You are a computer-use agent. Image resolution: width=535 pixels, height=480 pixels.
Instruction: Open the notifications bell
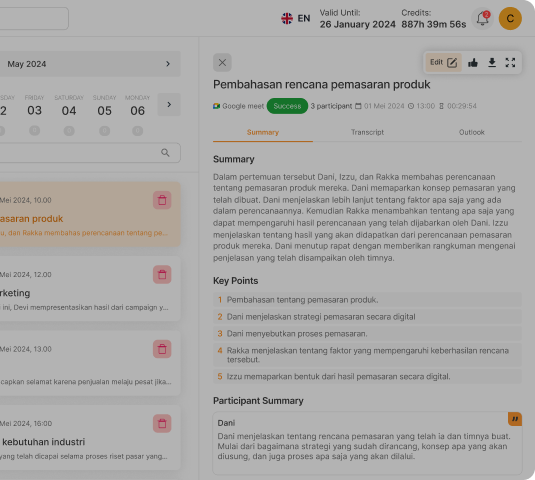coord(482,18)
